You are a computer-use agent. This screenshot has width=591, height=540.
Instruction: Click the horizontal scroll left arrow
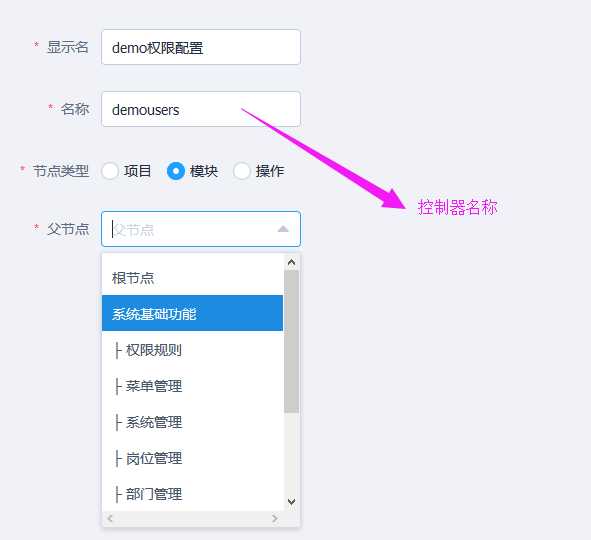[x=110, y=519]
